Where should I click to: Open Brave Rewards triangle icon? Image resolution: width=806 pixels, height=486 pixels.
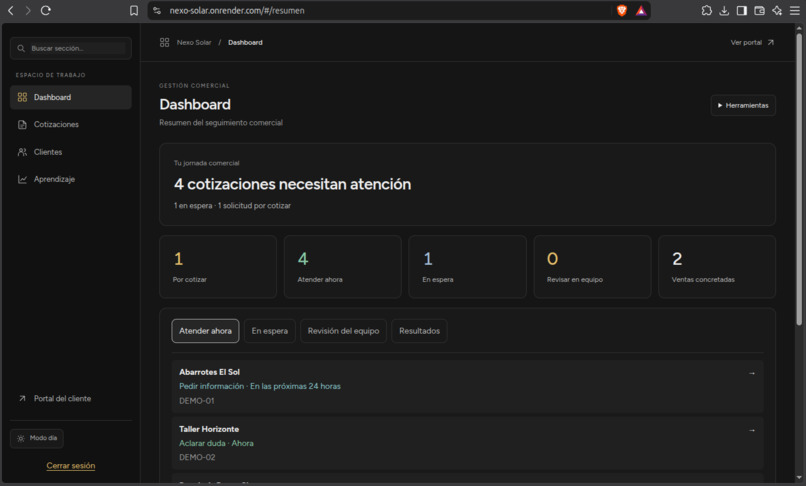(x=640, y=10)
